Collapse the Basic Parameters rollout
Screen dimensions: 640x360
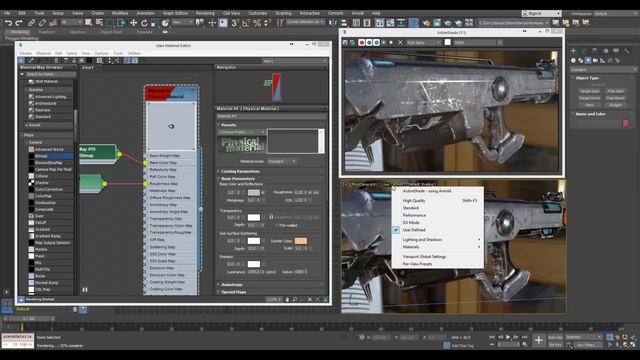[x=238, y=178]
